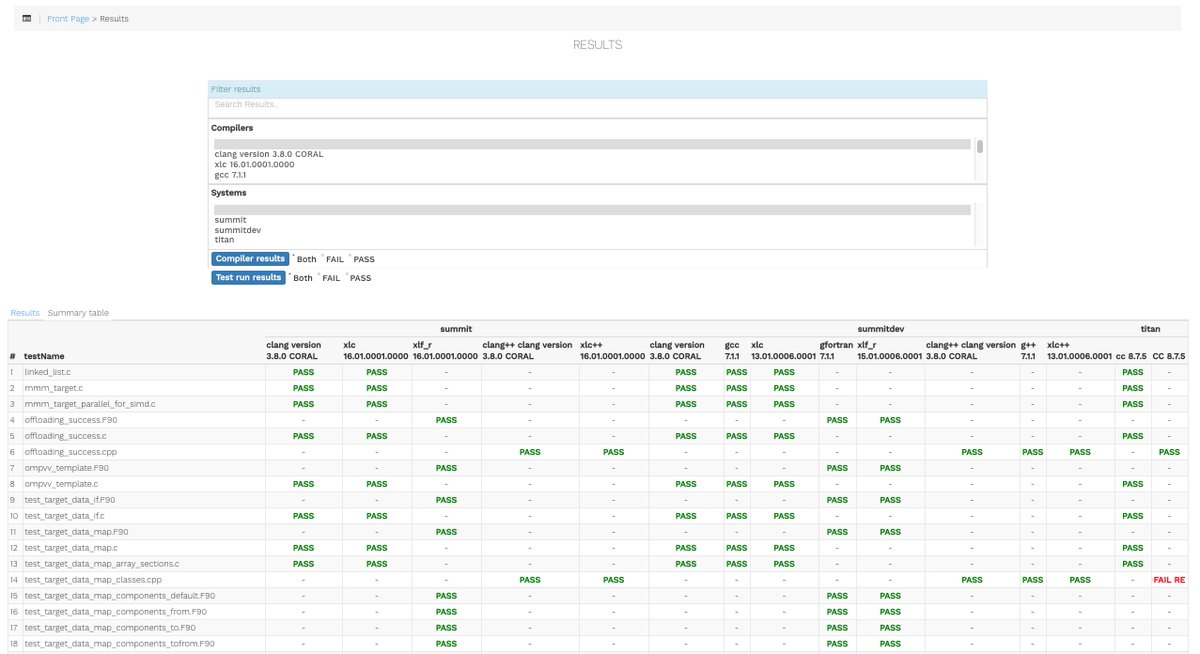Viewport: 1200px width, 654px height.
Task: Click test_target_data_map_components_from.F90 test name
Action: point(116,612)
